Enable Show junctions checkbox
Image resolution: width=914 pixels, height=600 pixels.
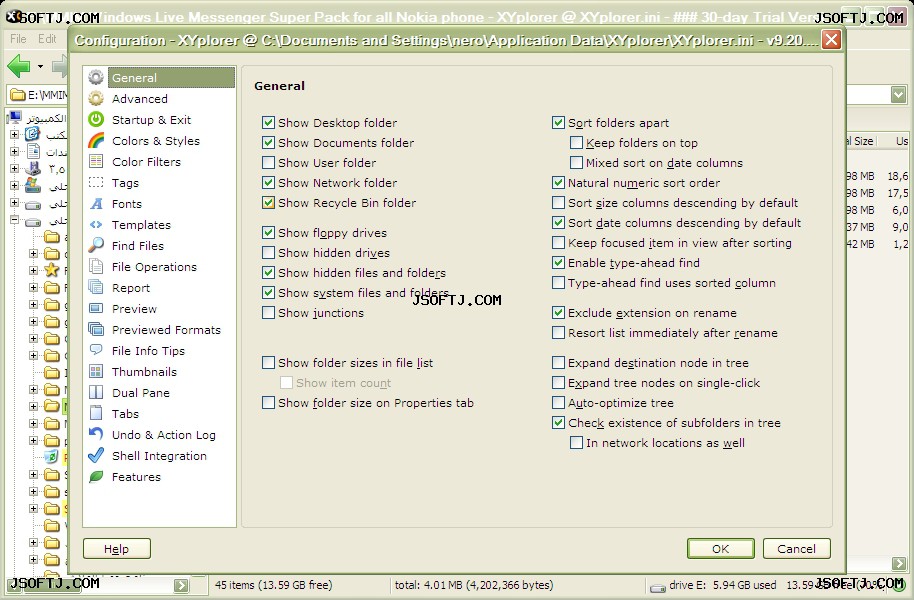click(268, 313)
